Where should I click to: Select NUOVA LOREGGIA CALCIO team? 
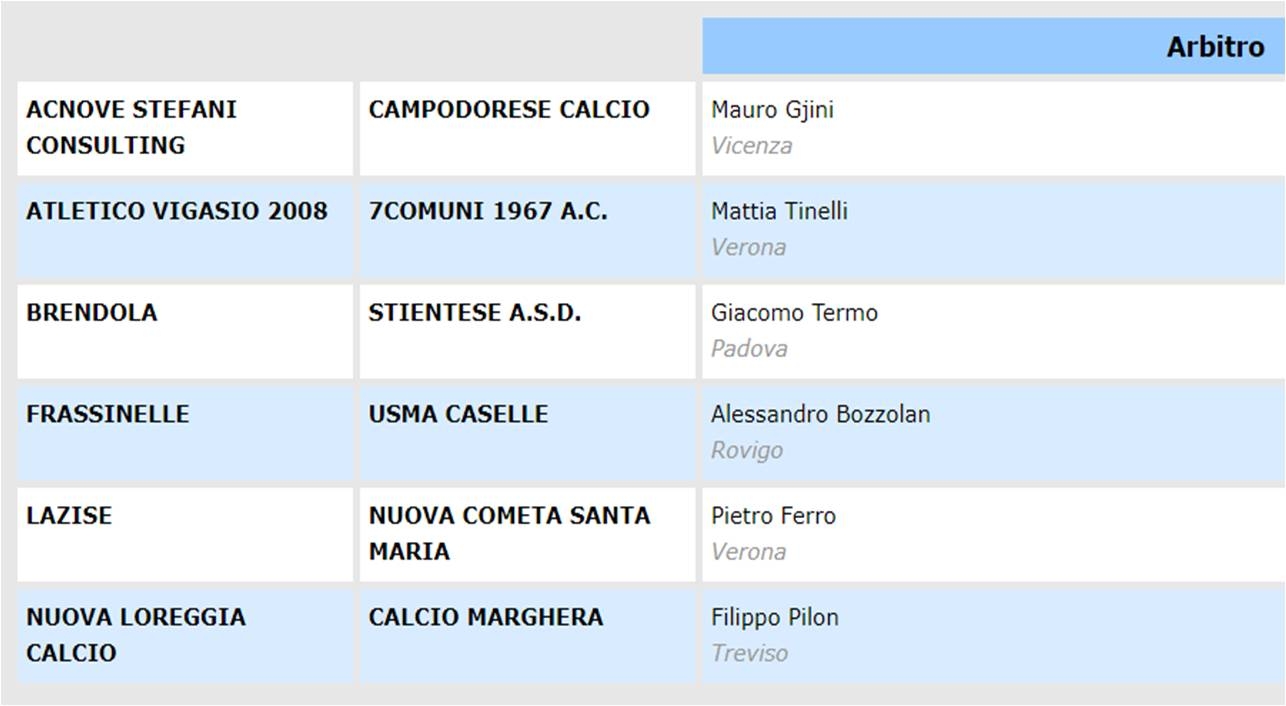[x=136, y=635]
